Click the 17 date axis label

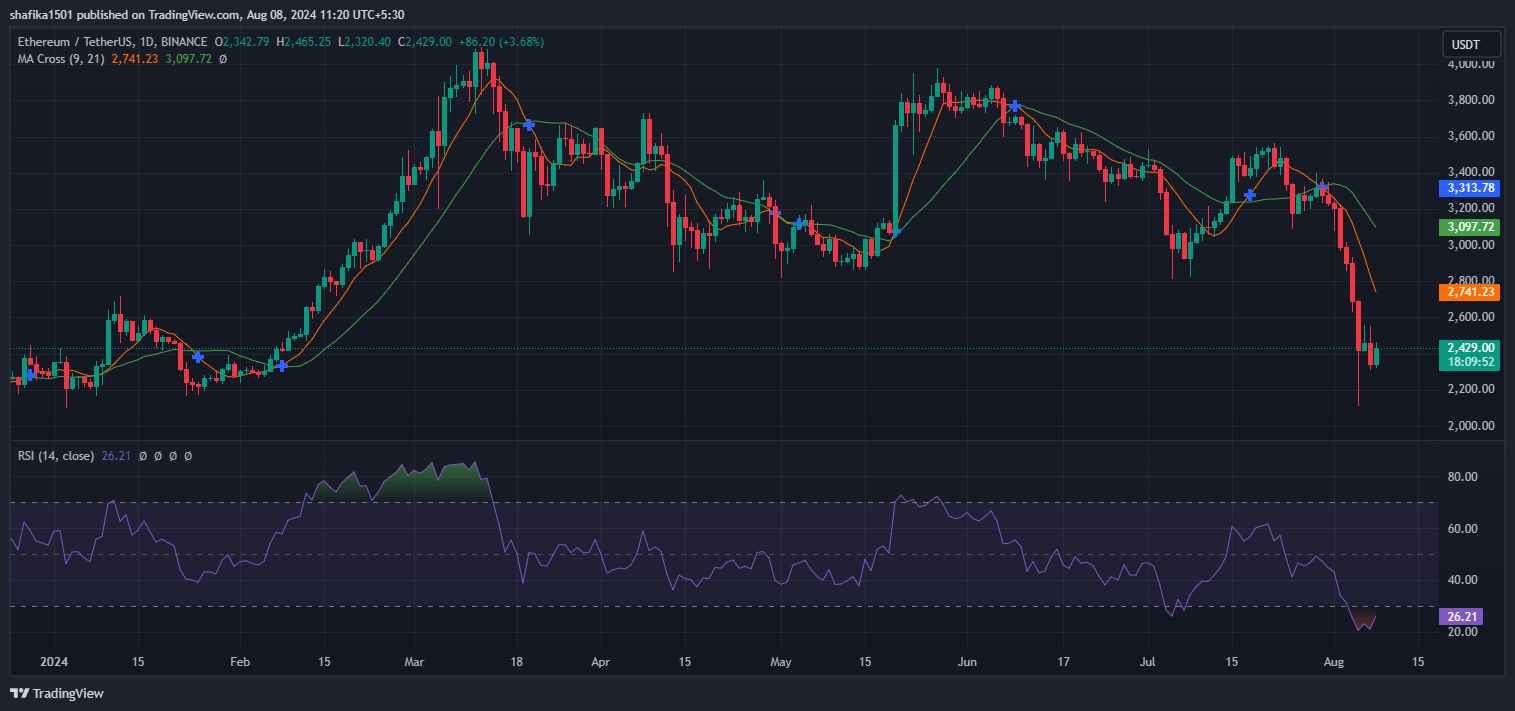[x=1064, y=662]
